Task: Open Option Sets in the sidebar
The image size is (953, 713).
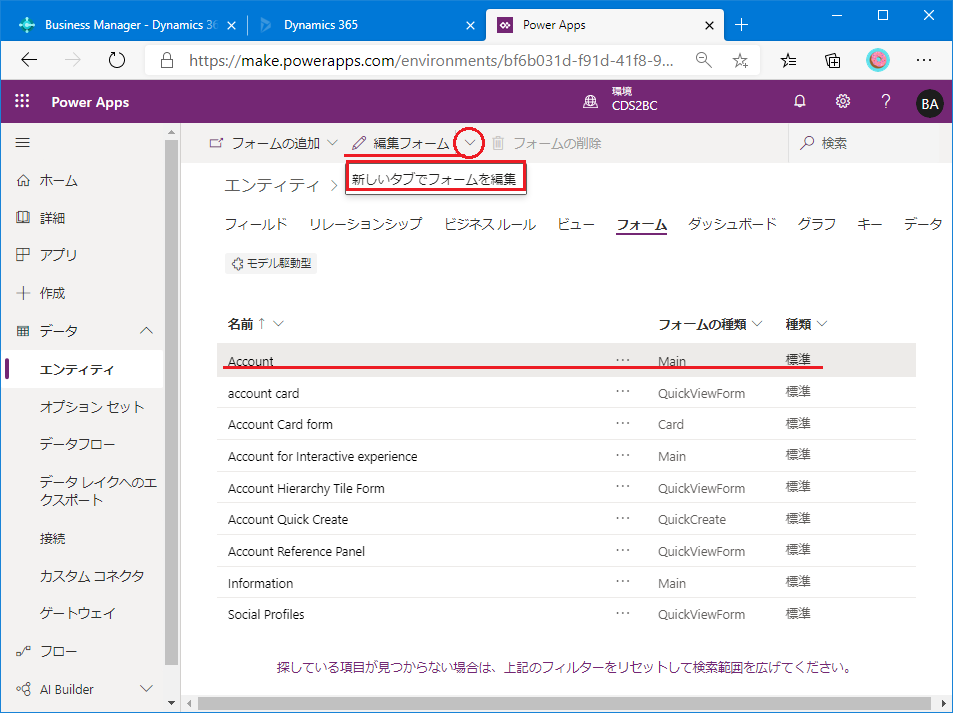Action: click(x=92, y=407)
